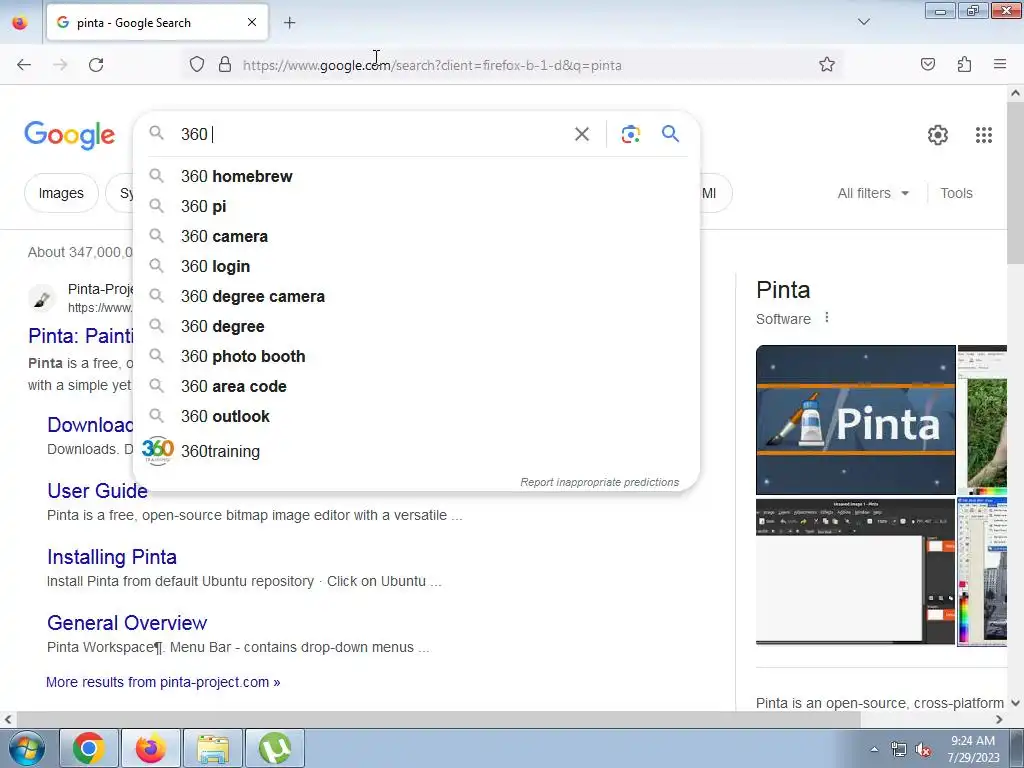Open uTorrent from the taskbar
Viewport: 1024px width, 768px height.
275,748
